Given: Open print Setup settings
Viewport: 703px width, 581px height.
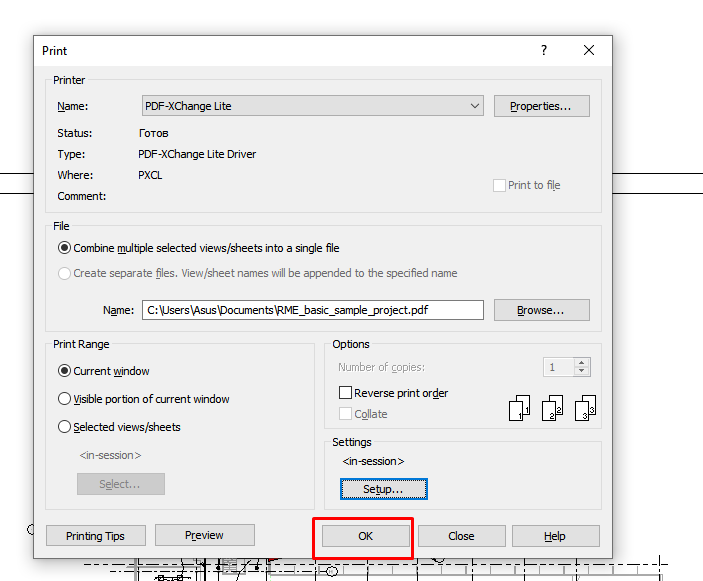Looking at the screenshot, I should coord(384,489).
